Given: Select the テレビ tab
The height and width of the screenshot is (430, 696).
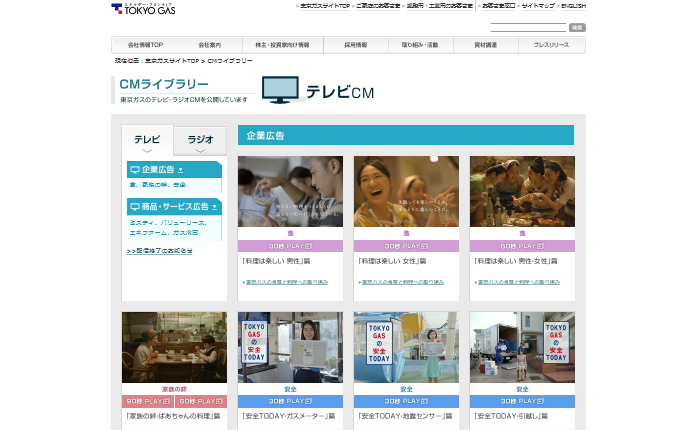Looking at the screenshot, I should [147, 140].
